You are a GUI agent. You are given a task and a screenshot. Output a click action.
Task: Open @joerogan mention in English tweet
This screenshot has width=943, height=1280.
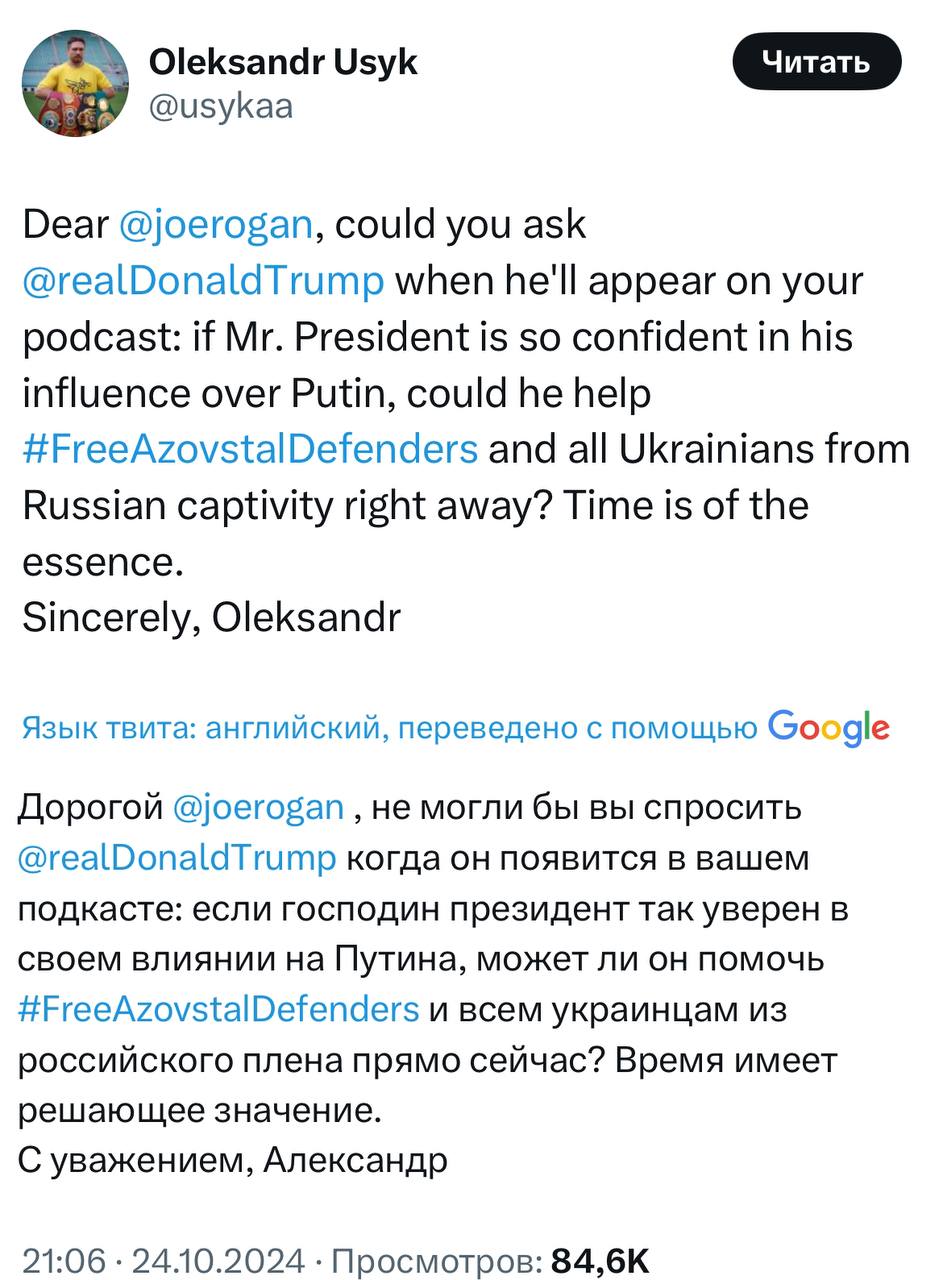[217, 225]
